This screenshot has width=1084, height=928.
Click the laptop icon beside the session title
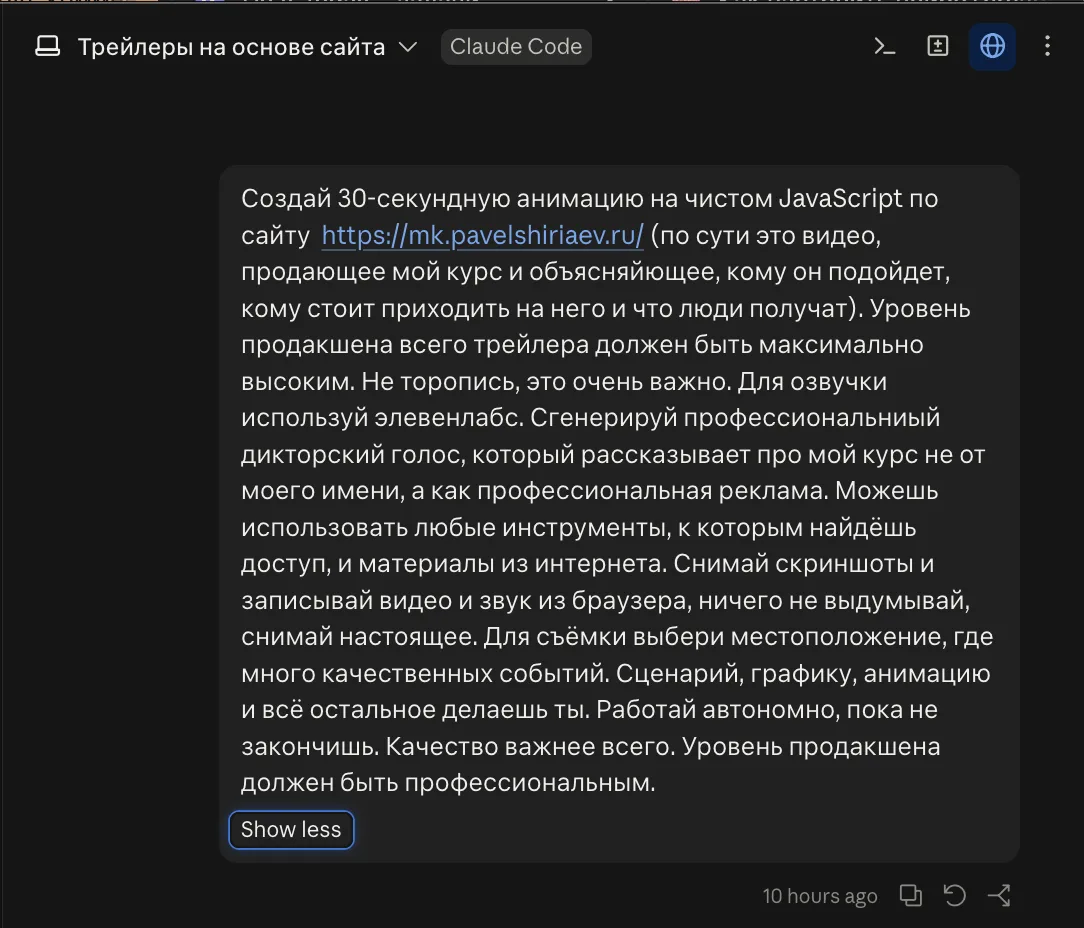[48, 46]
